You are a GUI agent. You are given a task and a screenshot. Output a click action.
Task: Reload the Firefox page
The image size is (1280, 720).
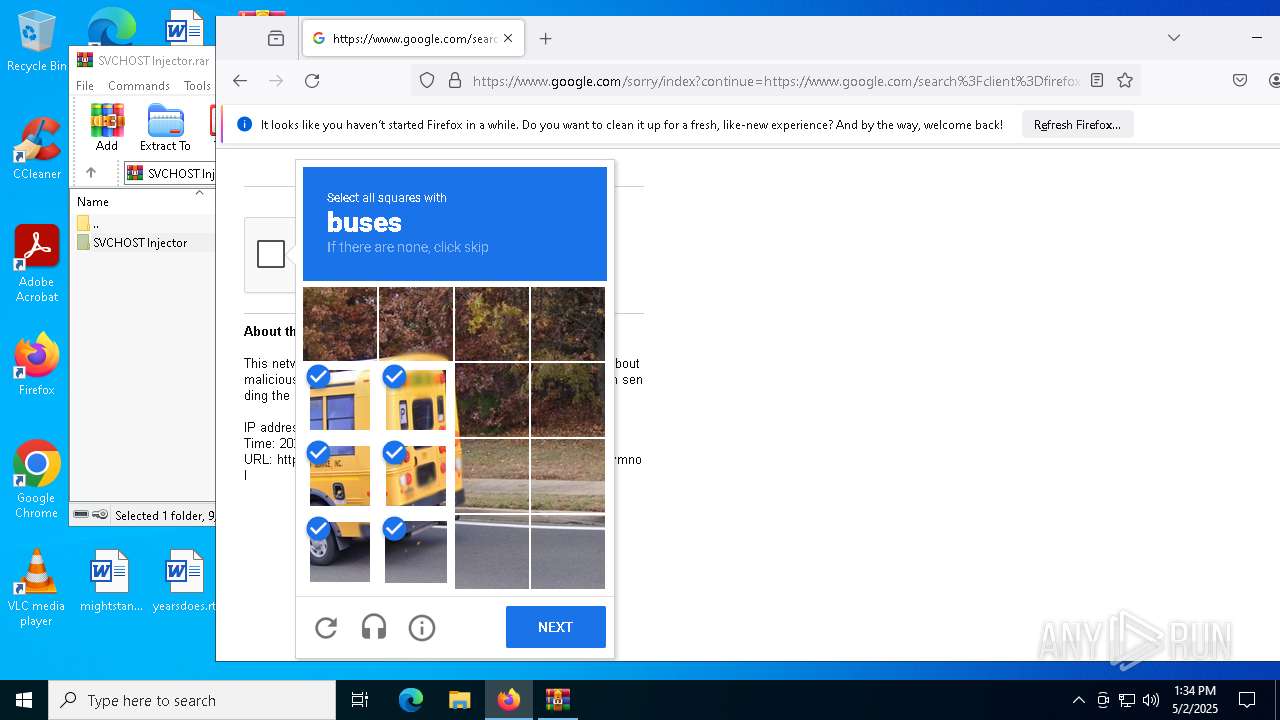[312, 81]
